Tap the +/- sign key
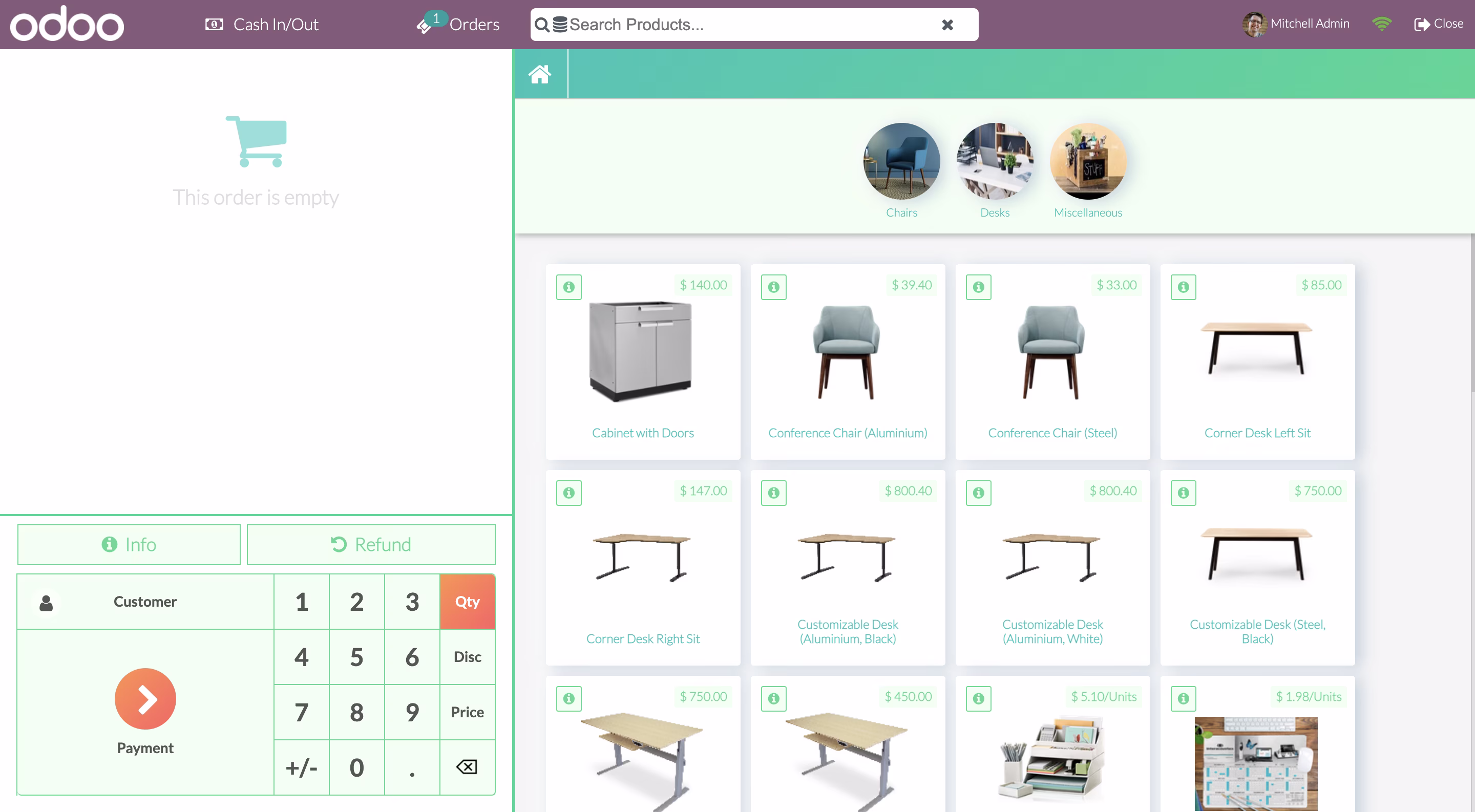Screen dimensions: 1475x812 coord(302,767)
